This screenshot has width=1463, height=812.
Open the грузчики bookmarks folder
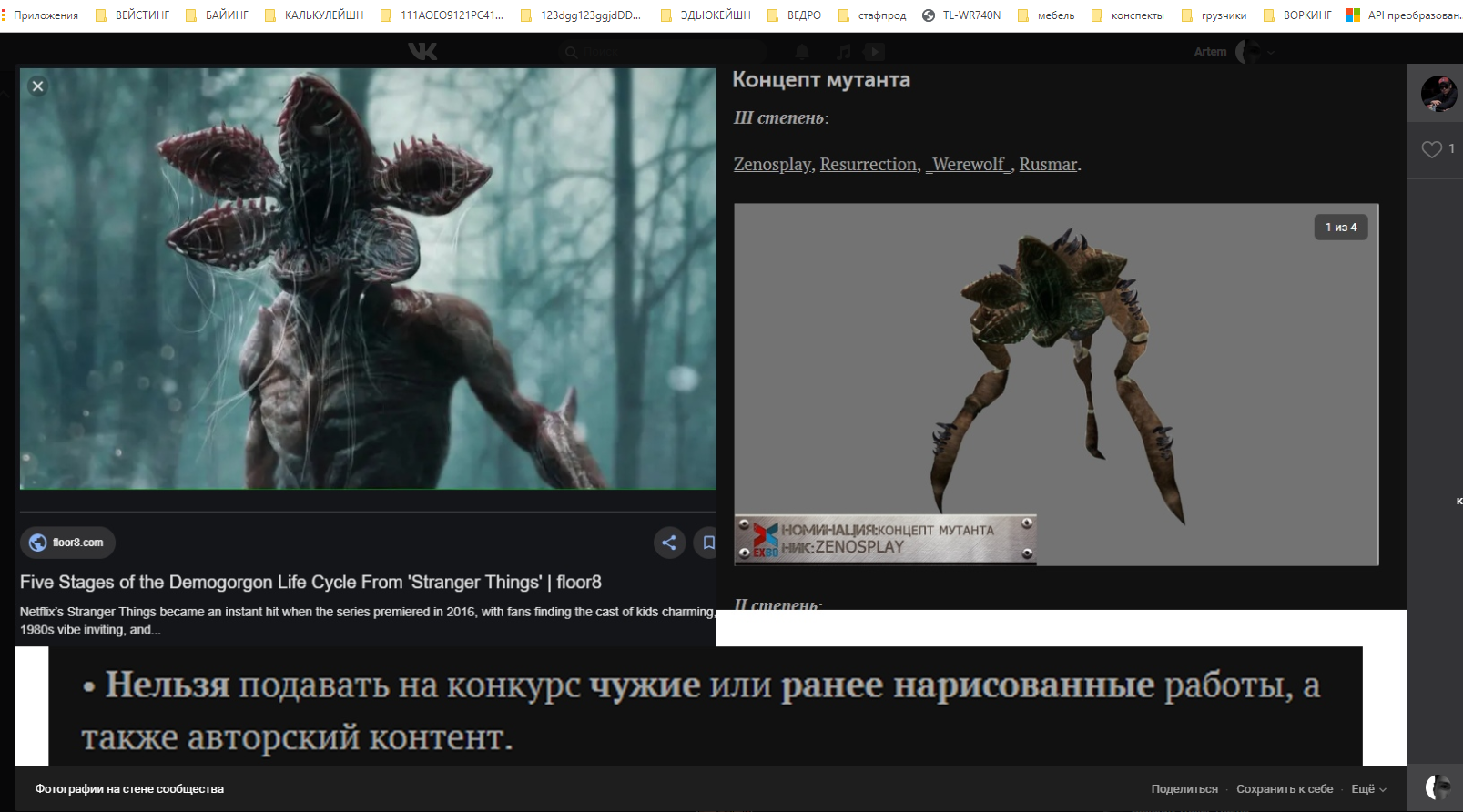[x=1214, y=15]
